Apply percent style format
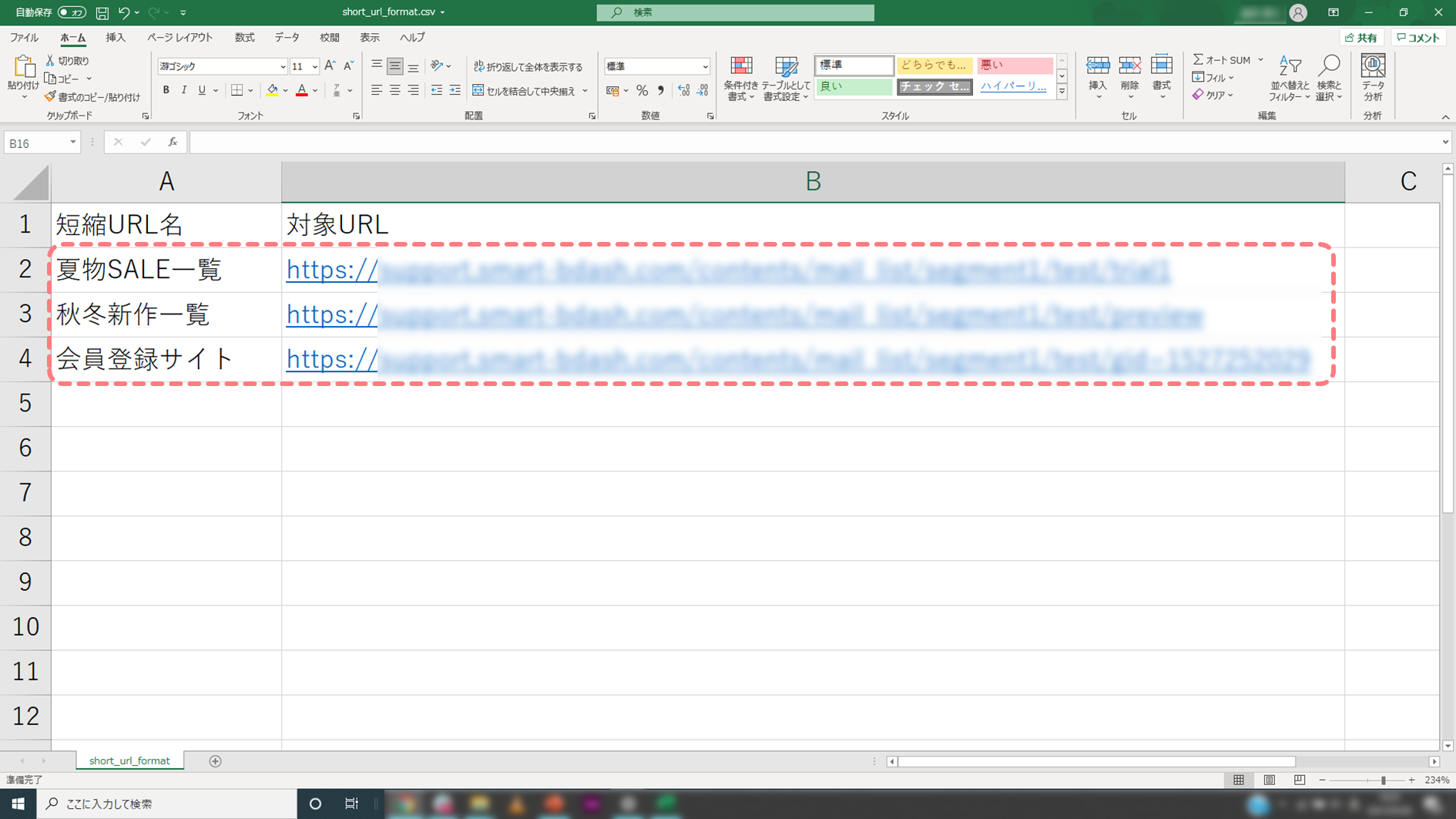Screen dimensions: 1456x819 (642, 91)
